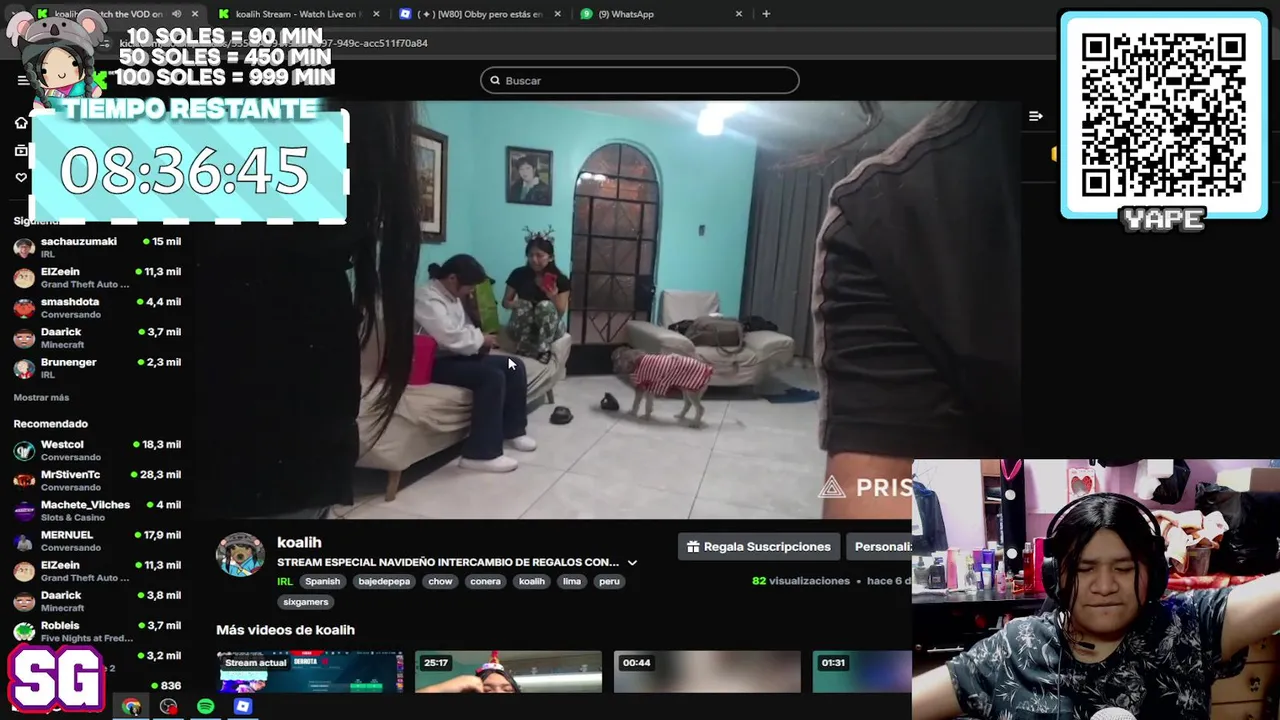Open Roblox from the taskbar
The height and width of the screenshot is (720, 1280).
[x=242, y=706]
